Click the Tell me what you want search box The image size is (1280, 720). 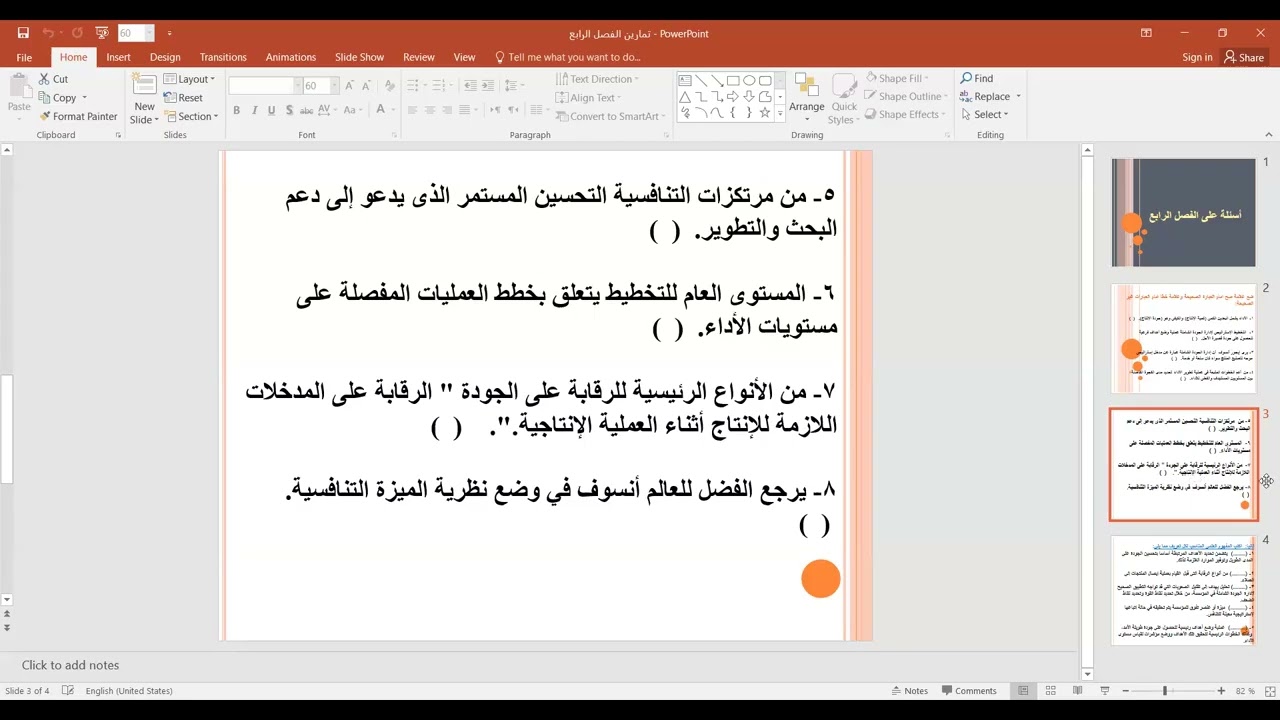[567, 57]
